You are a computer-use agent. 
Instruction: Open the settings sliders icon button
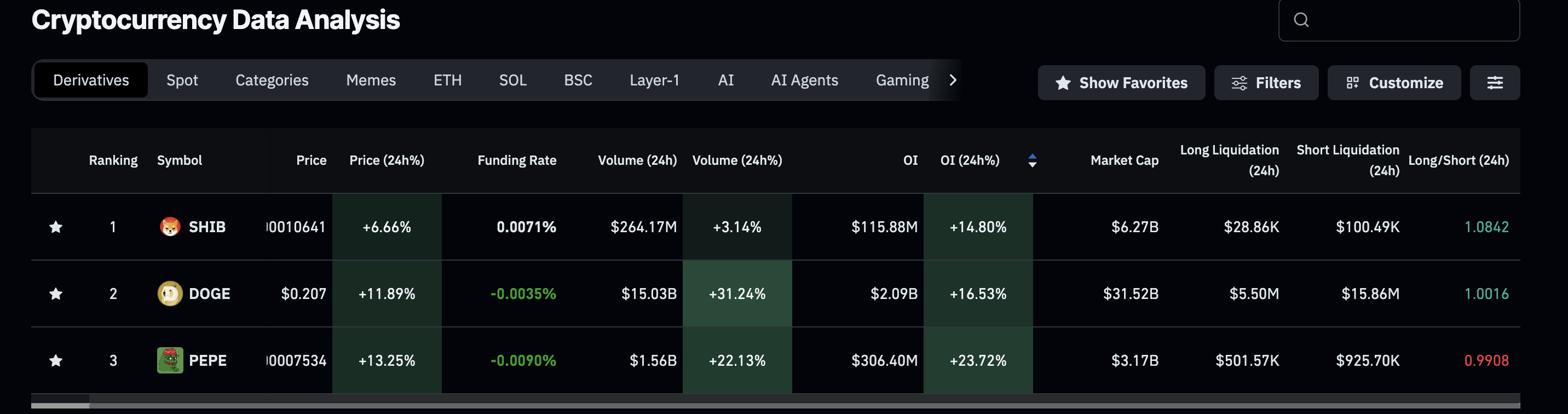pyautogui.click(x=1494, y=83)
